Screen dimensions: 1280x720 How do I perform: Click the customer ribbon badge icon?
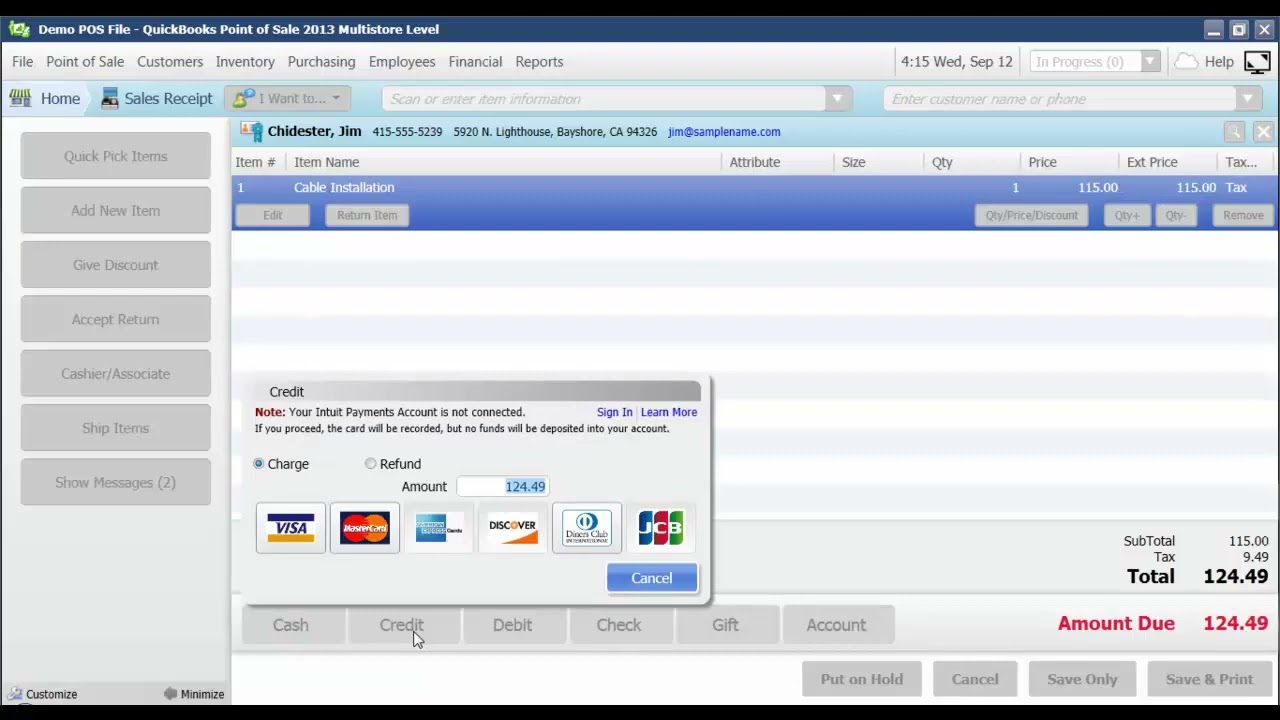pyautogui.click(x=252, y=131)
